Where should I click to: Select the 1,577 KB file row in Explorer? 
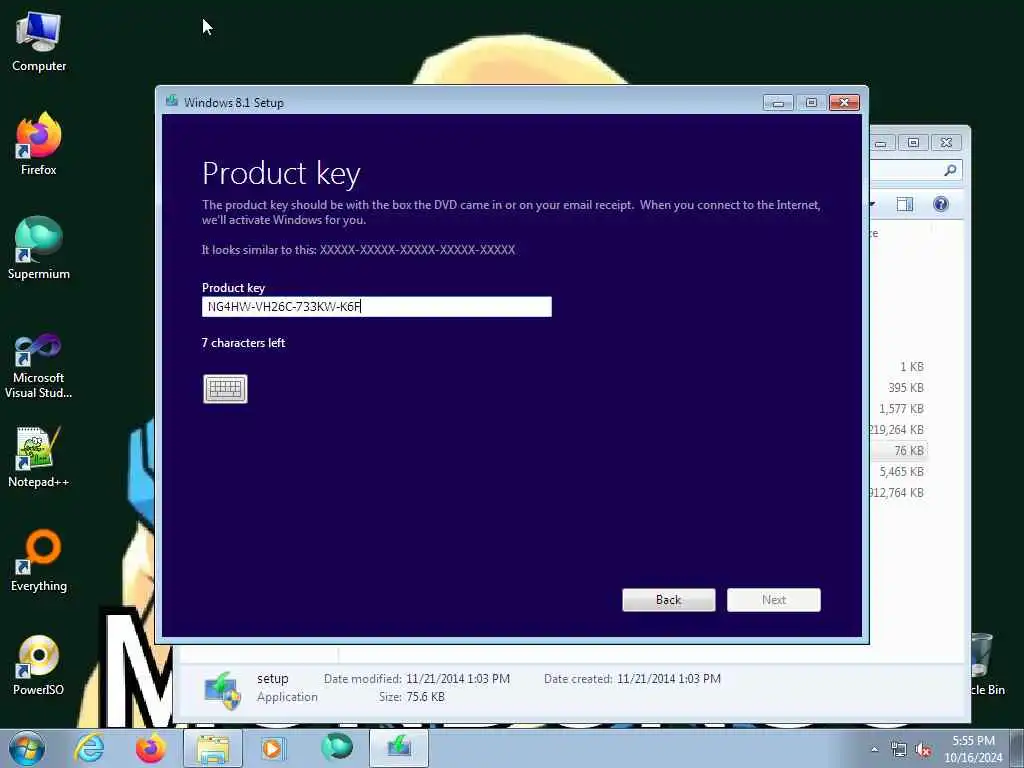click(x=899, y=409)
